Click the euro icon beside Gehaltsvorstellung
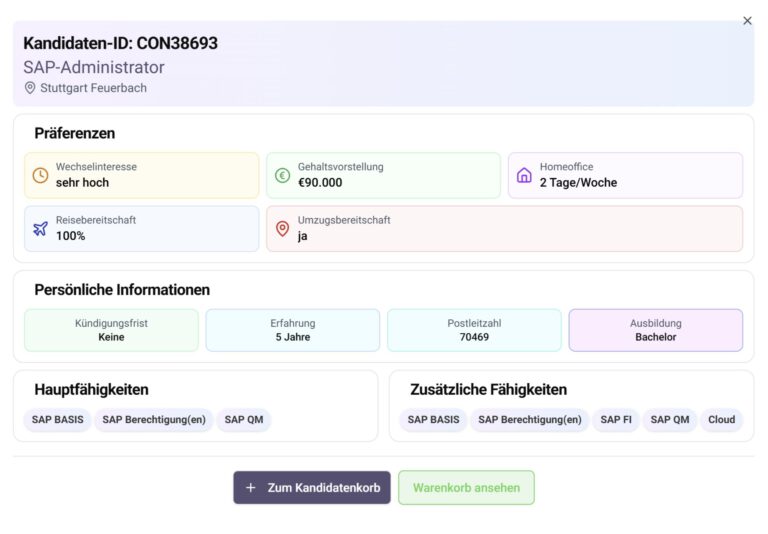 pyautogui.click(x=282, y=175)
